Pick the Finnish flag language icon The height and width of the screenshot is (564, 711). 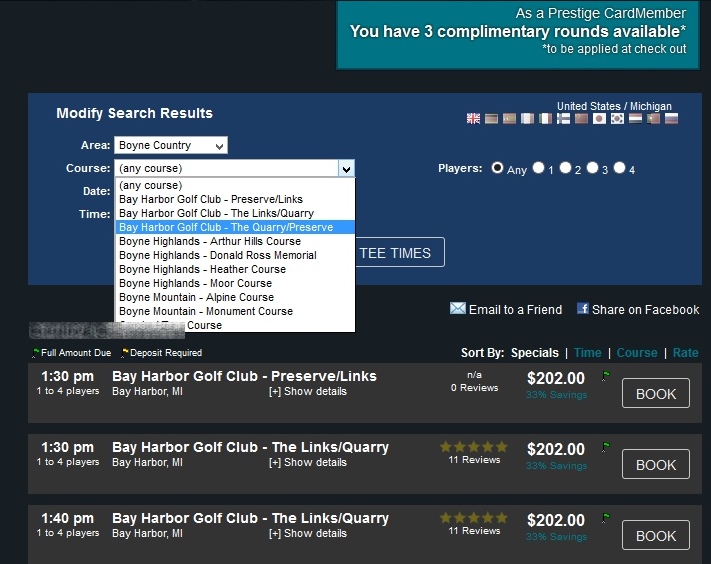[563, 119]
